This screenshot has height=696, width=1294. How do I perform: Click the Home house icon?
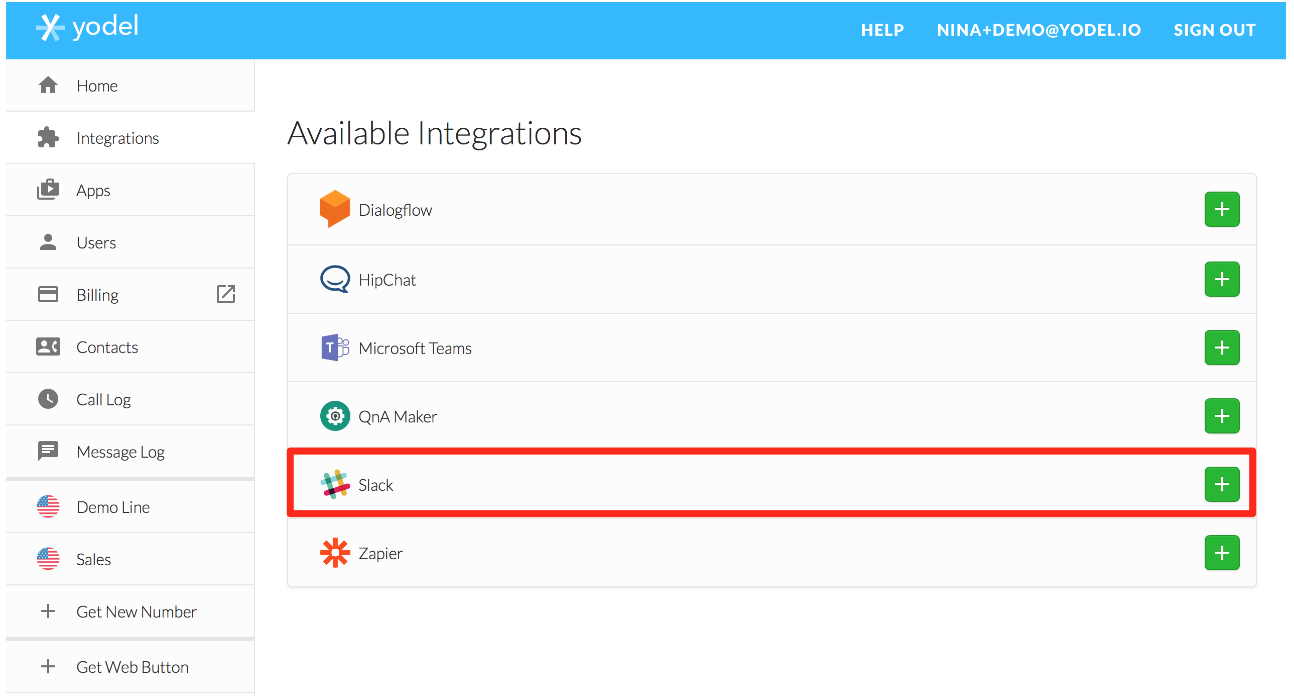[x=48, y=86]
